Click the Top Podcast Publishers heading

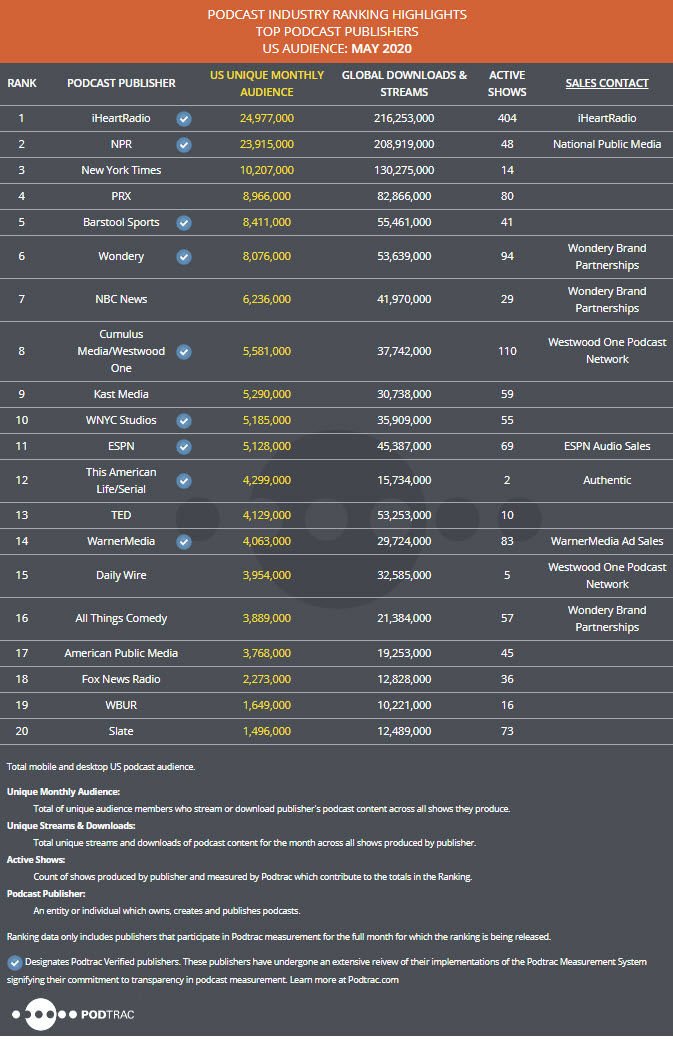tap(337, 31)
